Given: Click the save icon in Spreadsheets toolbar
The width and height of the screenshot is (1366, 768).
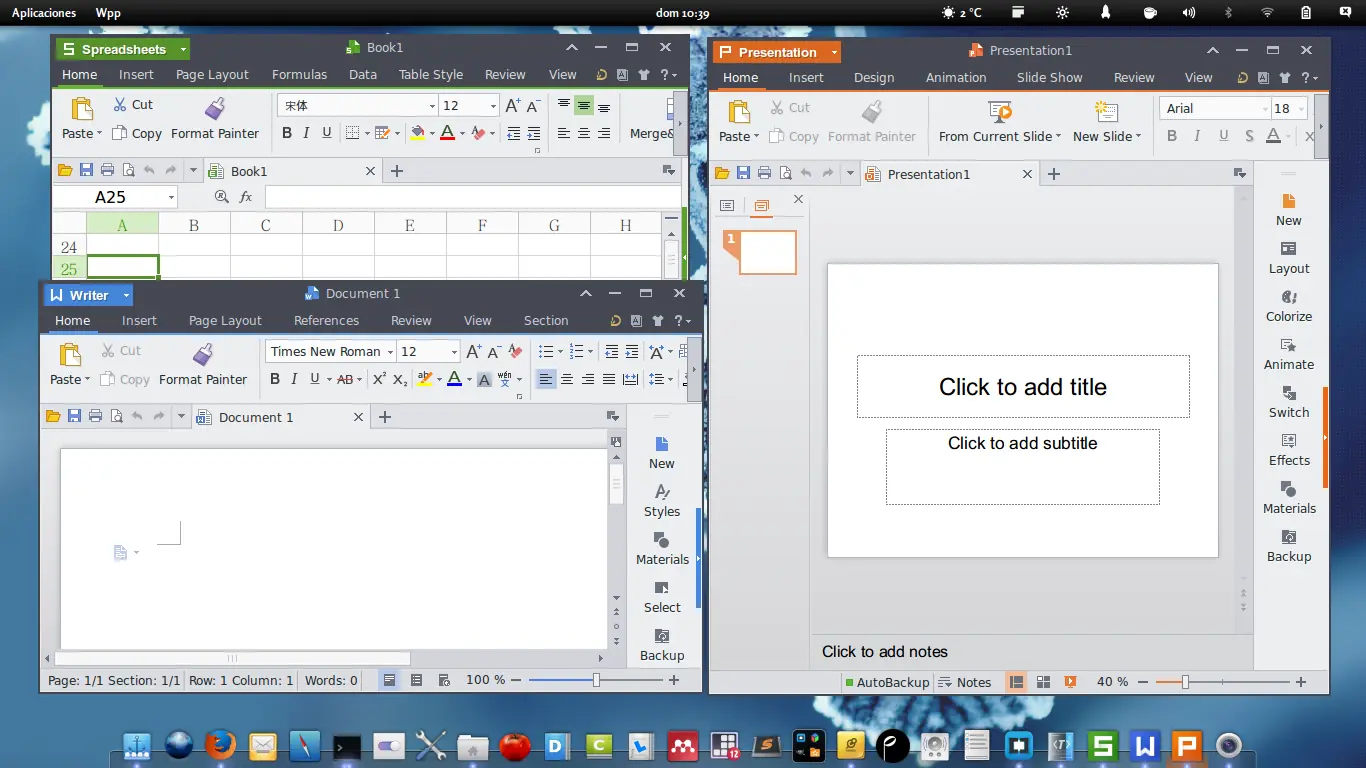Looking at the screenshot, I should pyautogui.click(x=86, y=171).
